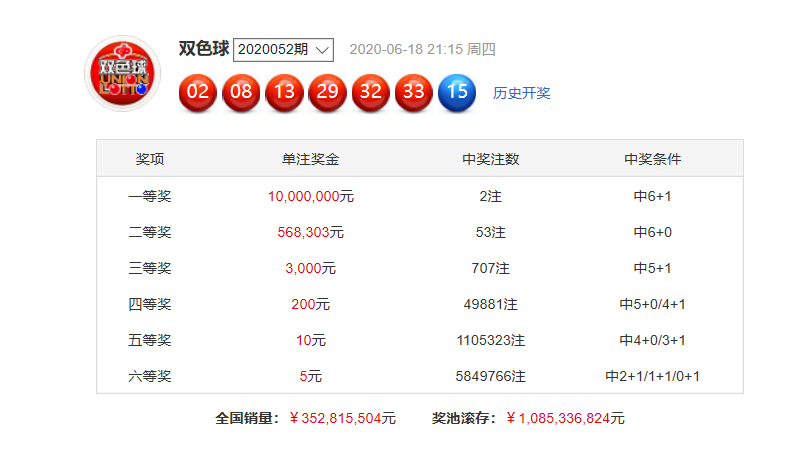
Task: Click the ￥1,085,336,824元 jackpot figure
Action: tap(565, 419)
